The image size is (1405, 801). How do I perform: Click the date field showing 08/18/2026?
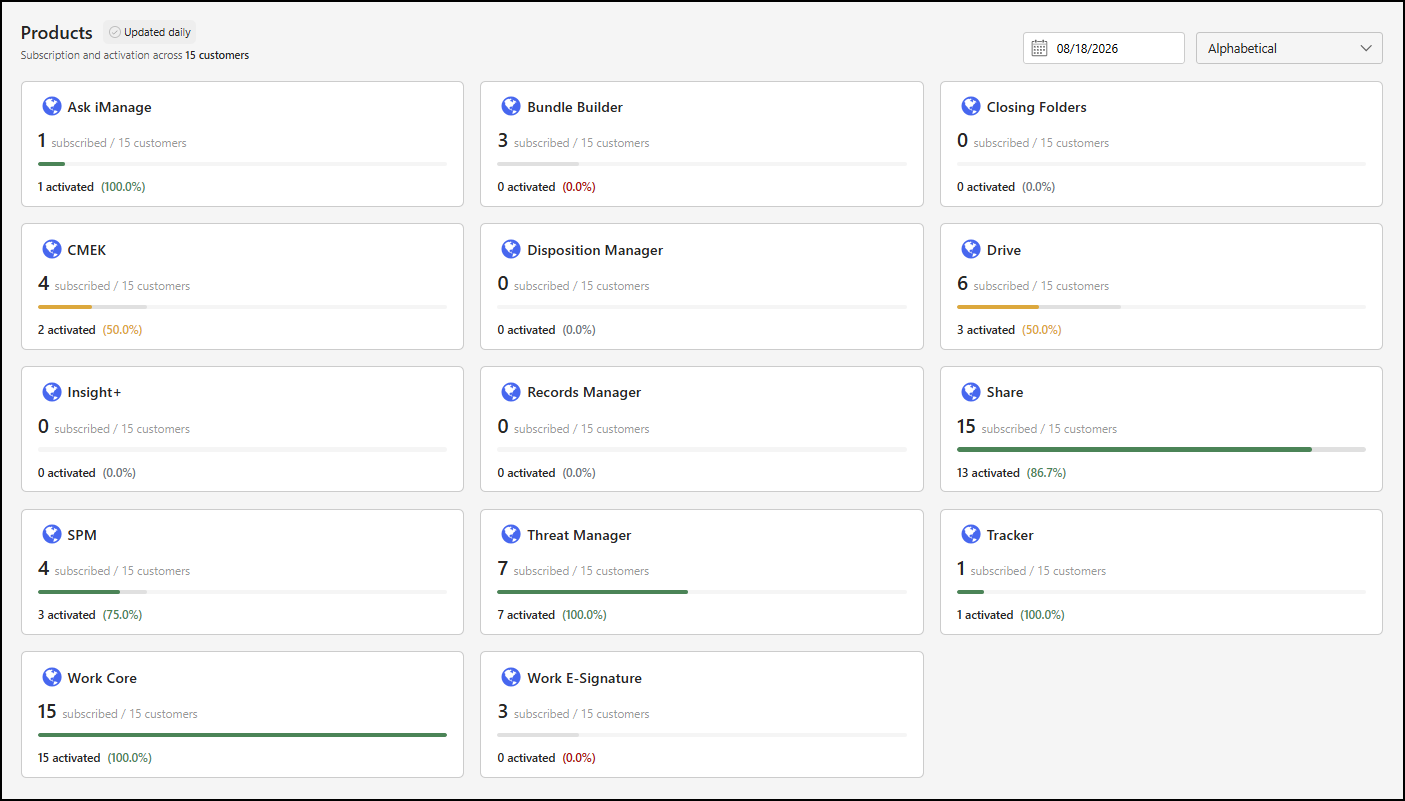[x=1104, y=48]
